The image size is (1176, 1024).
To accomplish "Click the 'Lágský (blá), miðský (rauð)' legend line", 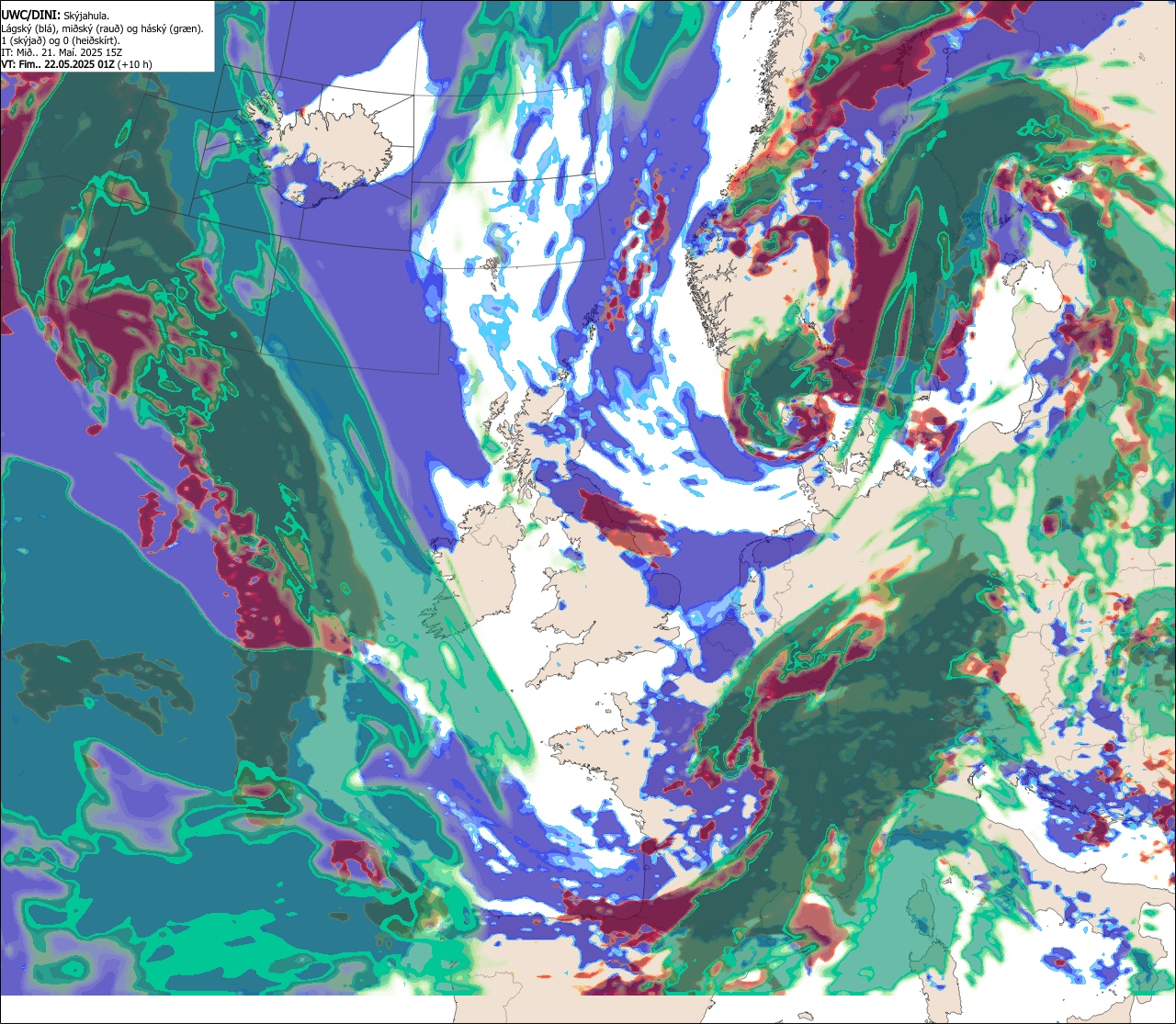I will [103, 28].
